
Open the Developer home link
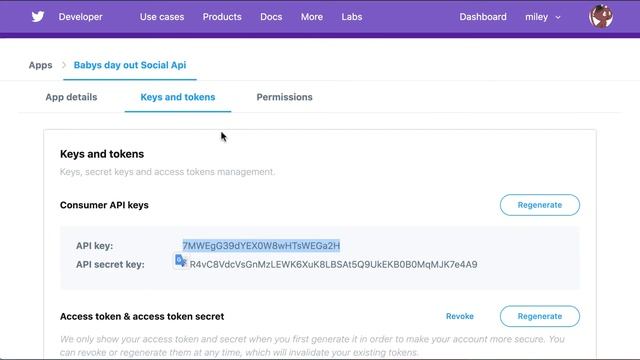pos(80,17)
